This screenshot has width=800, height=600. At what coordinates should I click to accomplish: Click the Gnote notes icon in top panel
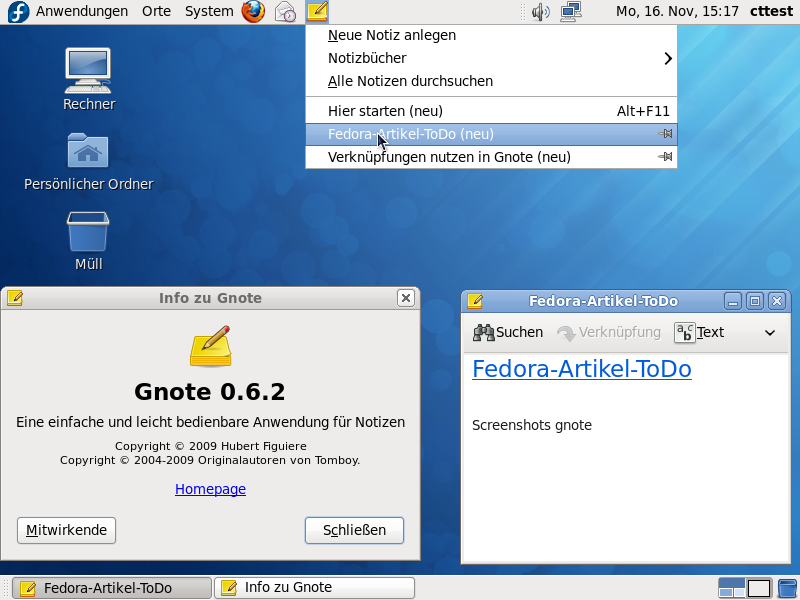[x=317, y=12]
